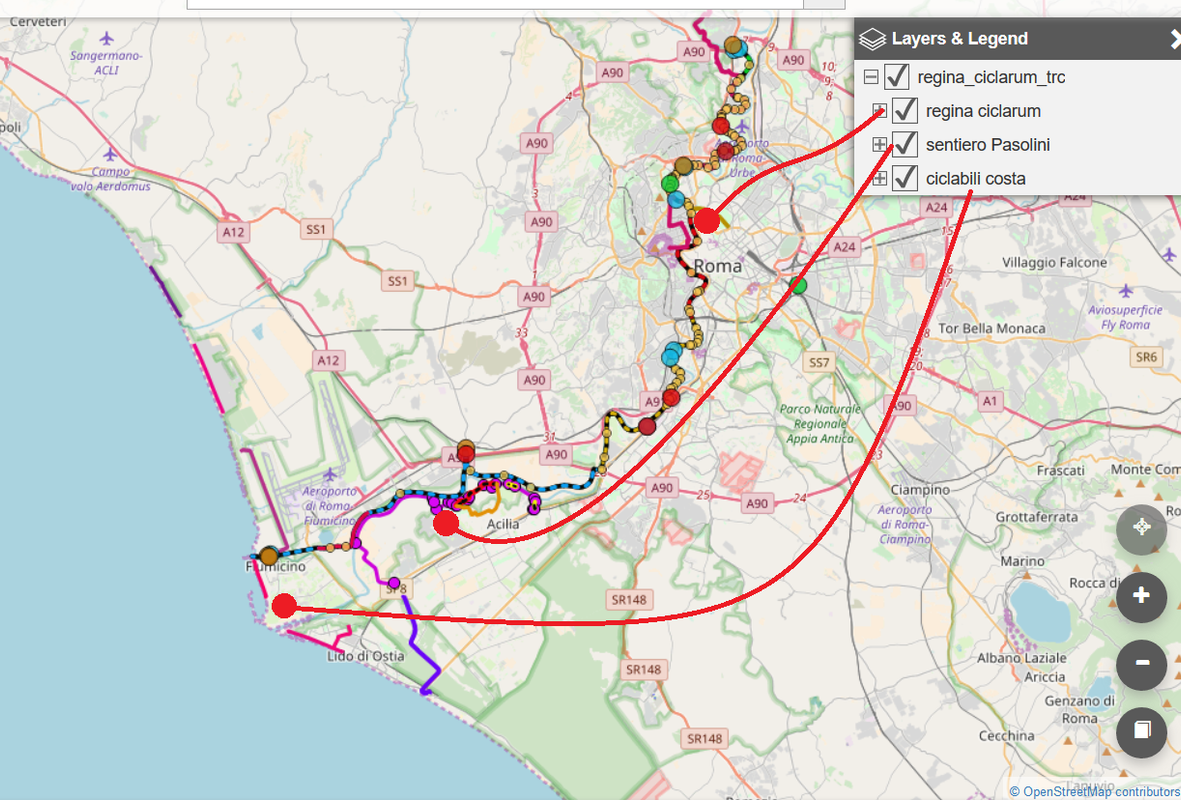This screenshot has width=1181, height=800.
Task: Click the stacked-pages button below zoom out
Action: [1141, 731]
